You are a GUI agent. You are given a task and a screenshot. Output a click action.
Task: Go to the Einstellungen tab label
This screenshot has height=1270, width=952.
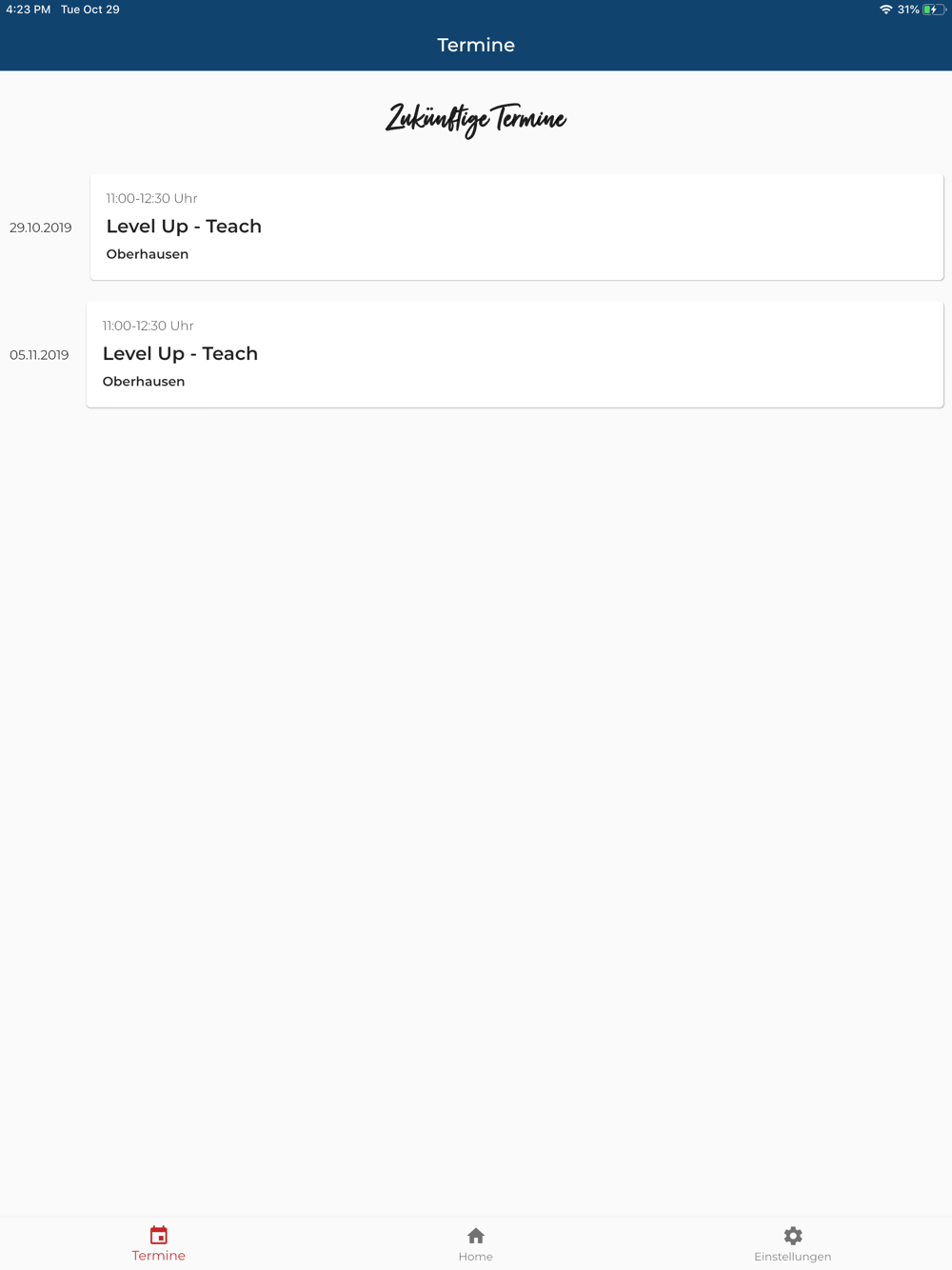click(793, 1257)
